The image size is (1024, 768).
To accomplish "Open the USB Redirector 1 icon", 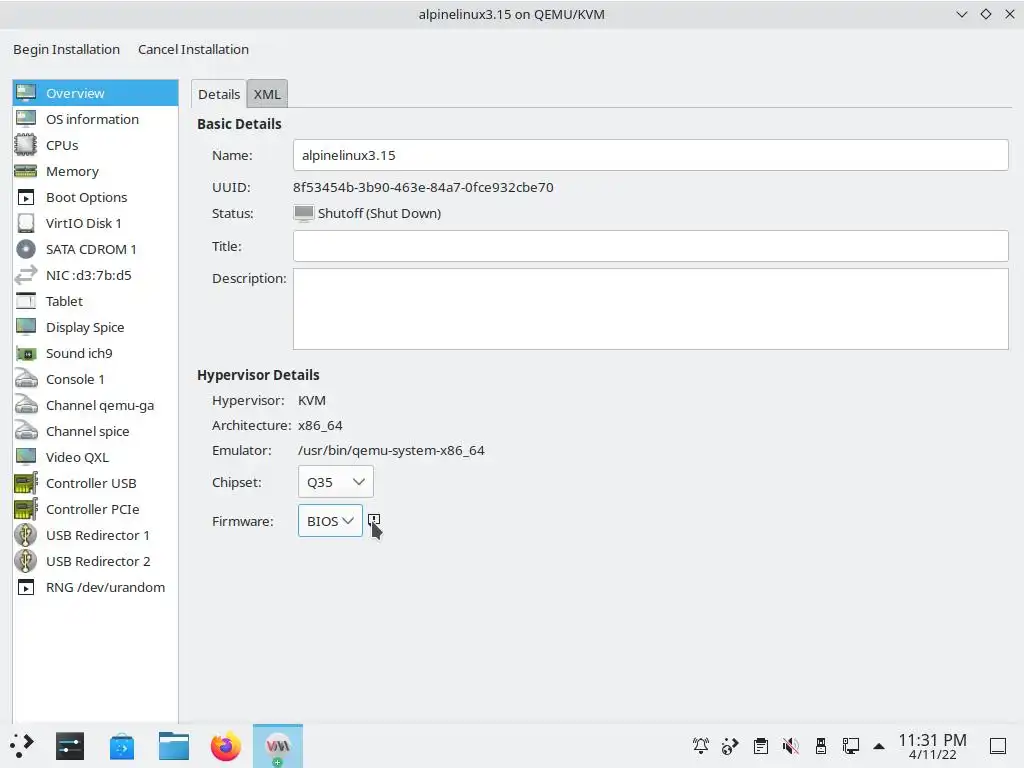I will click(x=26, y=536).
